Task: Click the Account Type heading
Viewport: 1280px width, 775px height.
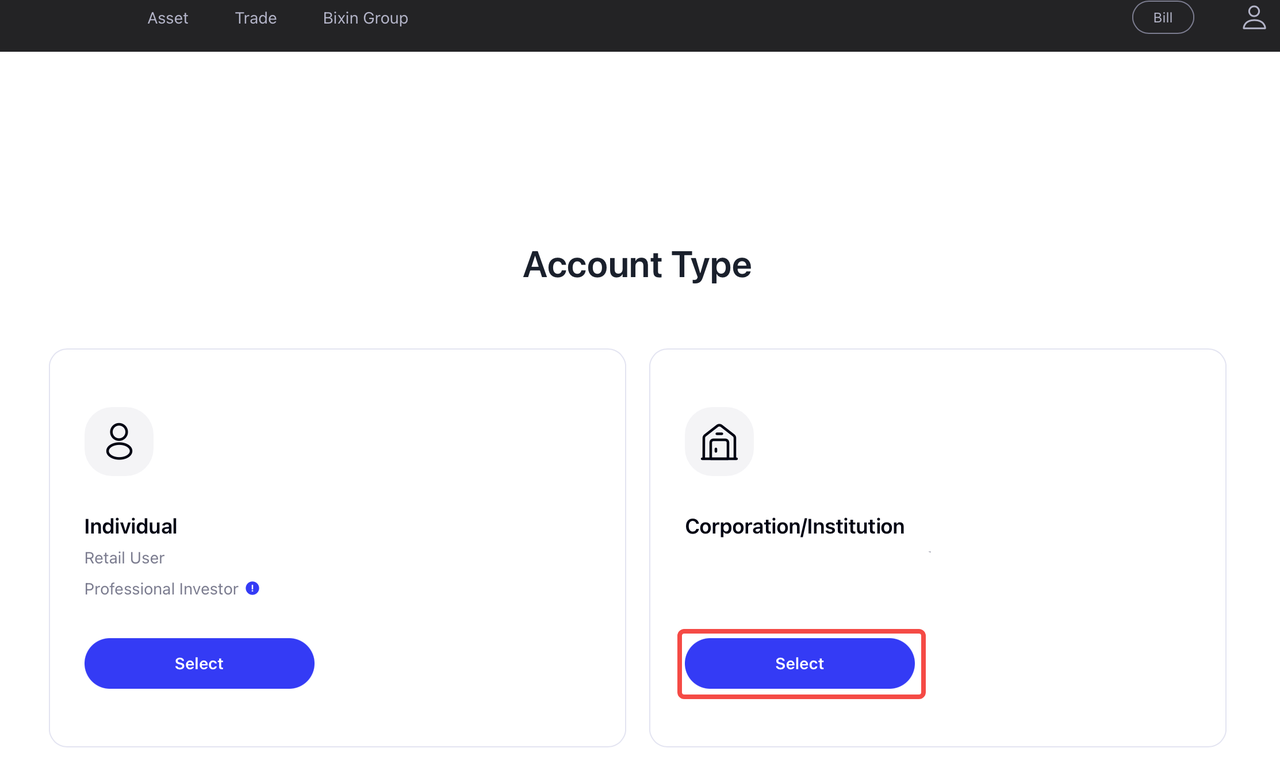Action: click(x=637, y=264)
